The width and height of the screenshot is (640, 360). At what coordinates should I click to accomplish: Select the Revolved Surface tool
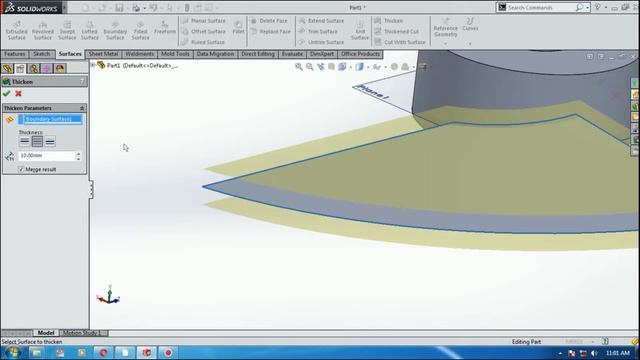[42, 31]
